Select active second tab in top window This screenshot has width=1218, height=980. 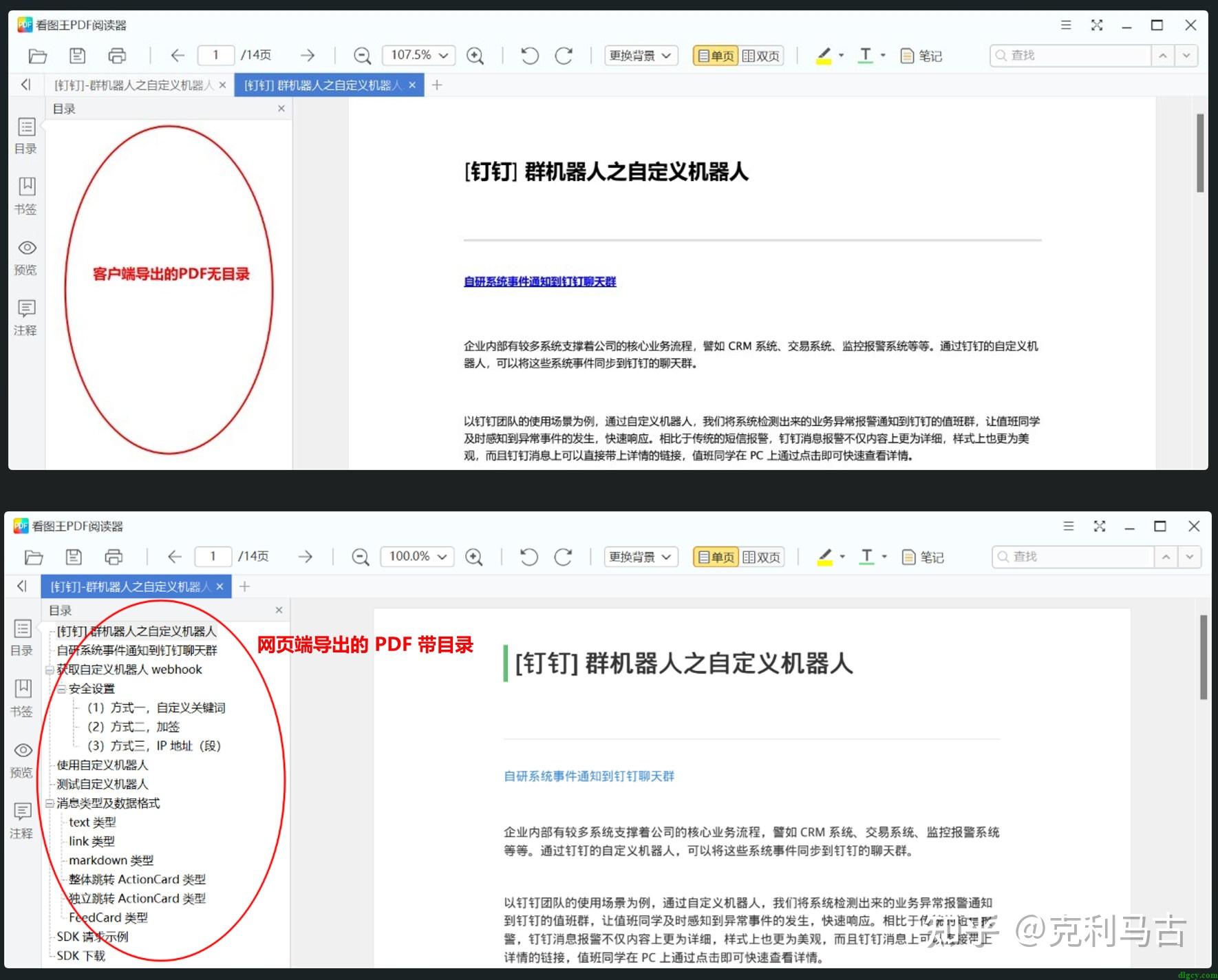(x=329, y=85)
